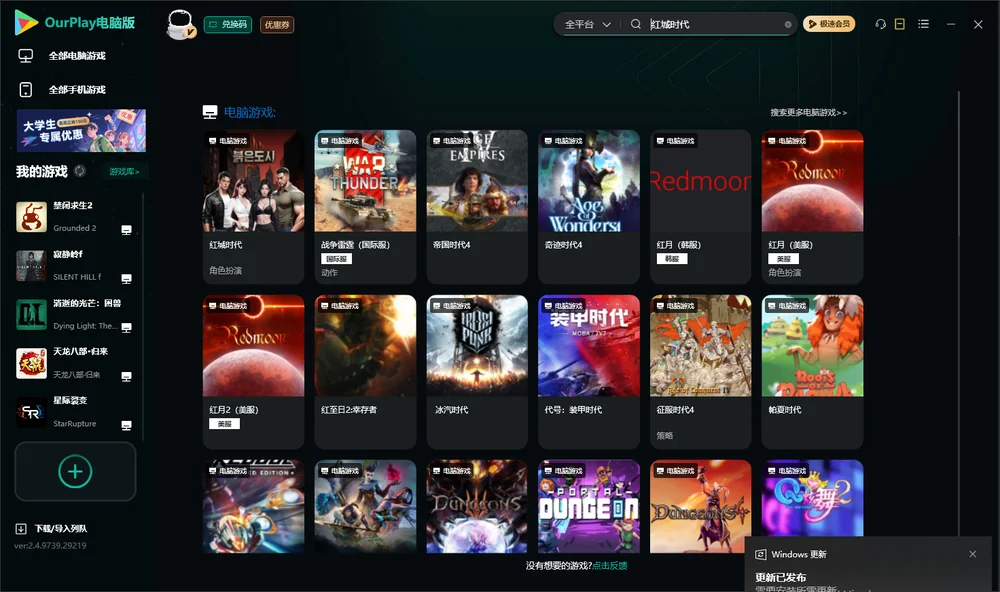Screen dimensions: 1000x592
Task: Click the OurPlay logo icon
Action: point(26,22)
